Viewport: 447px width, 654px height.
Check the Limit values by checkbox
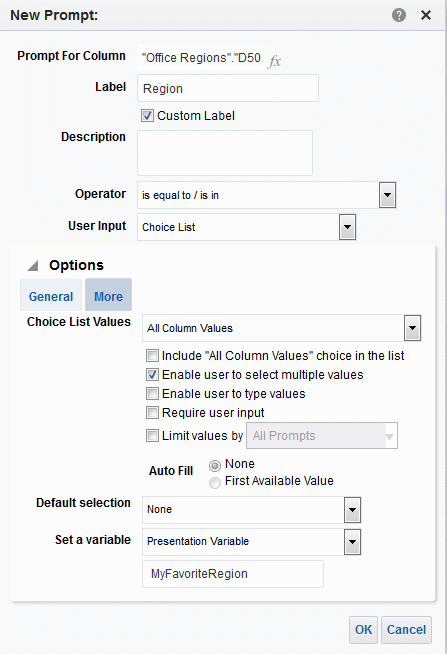[x=152, y=435]
